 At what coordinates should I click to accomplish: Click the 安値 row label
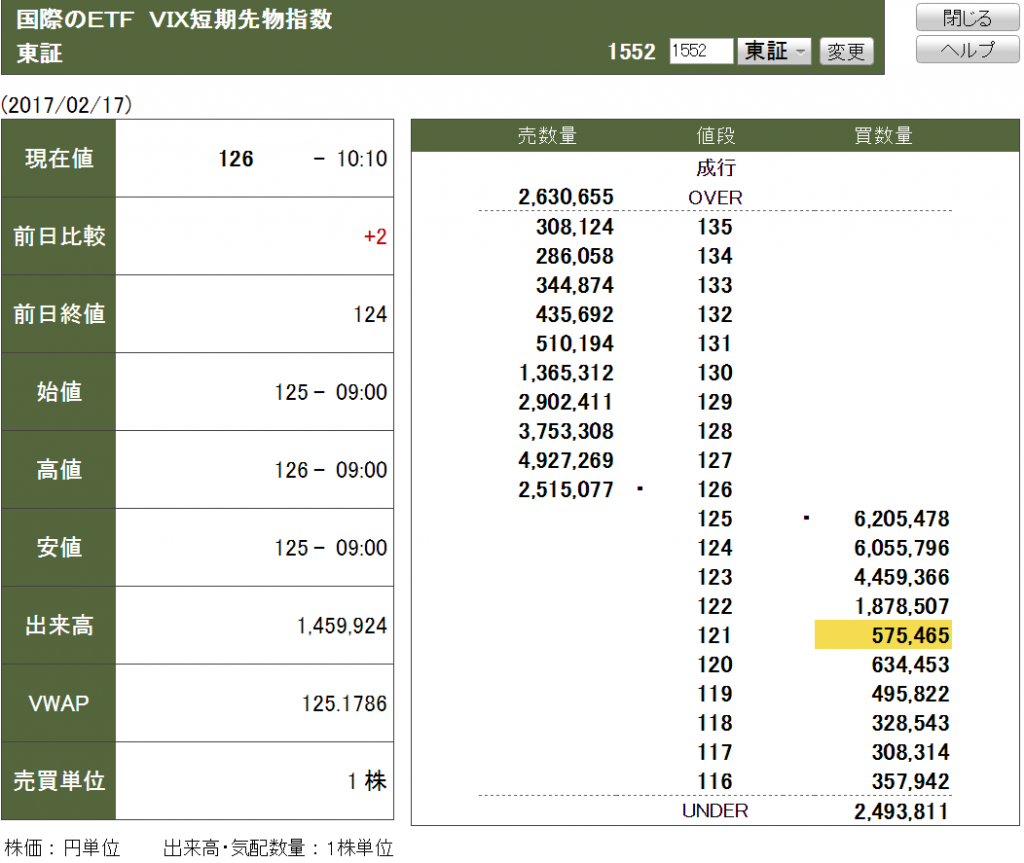click(59, 547)
